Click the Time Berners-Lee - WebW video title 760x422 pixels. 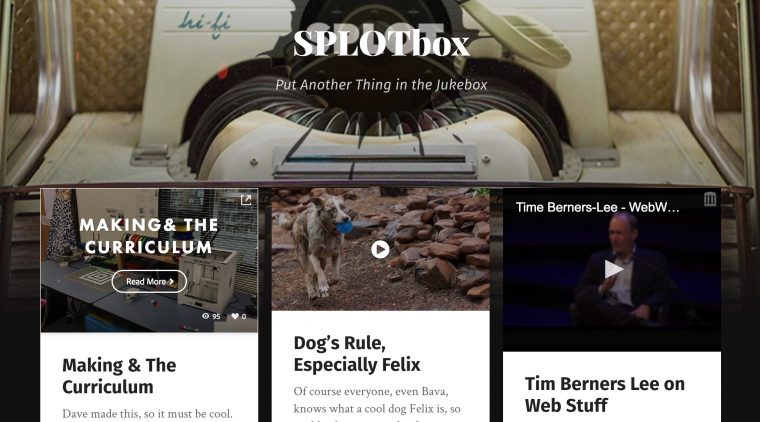coord(598,207)
